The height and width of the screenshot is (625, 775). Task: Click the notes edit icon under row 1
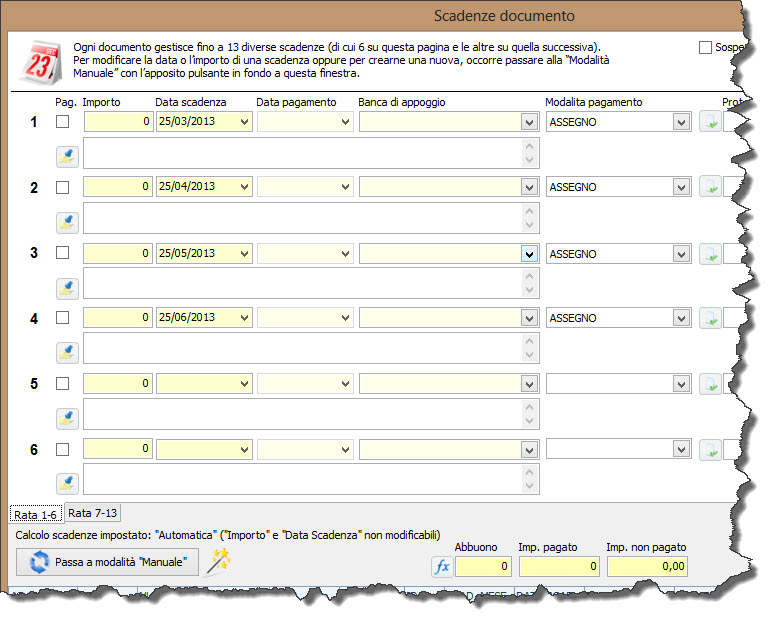[x=67, y=155]
